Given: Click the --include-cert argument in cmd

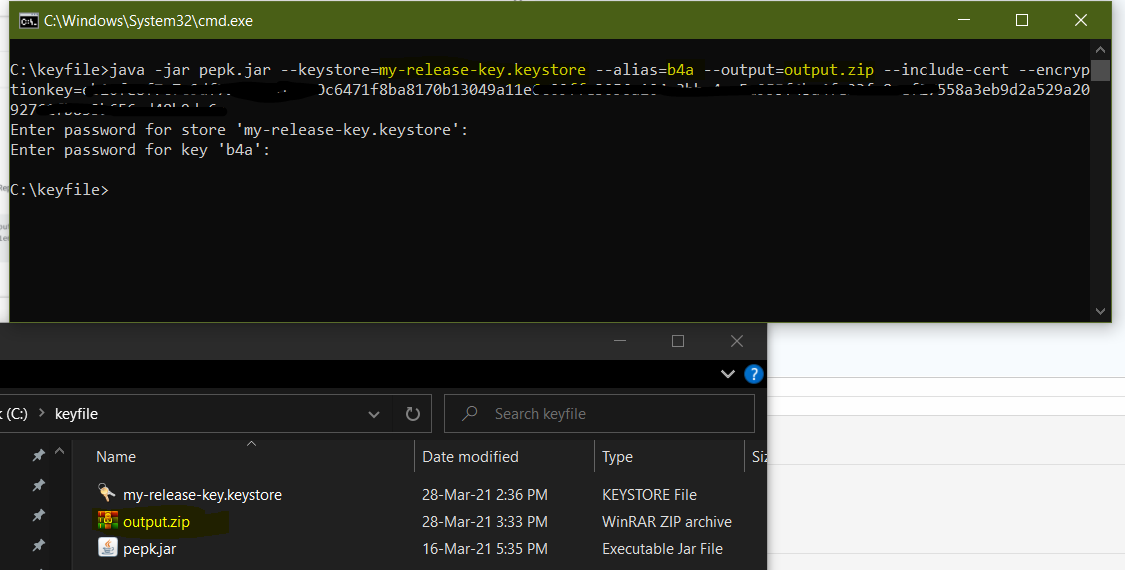Looking at the screenshot, I should (x=946, y=70).
